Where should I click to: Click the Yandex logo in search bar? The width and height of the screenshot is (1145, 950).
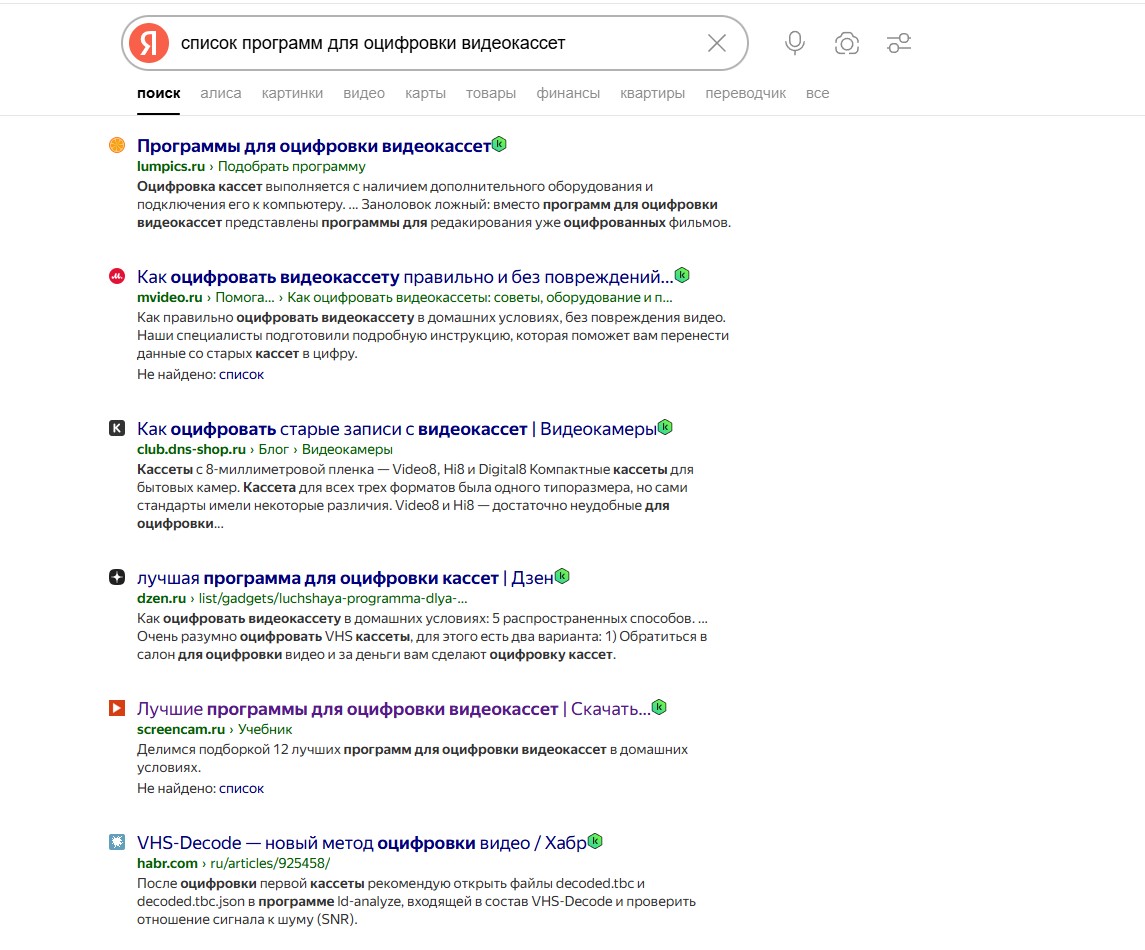coord(149,43)
